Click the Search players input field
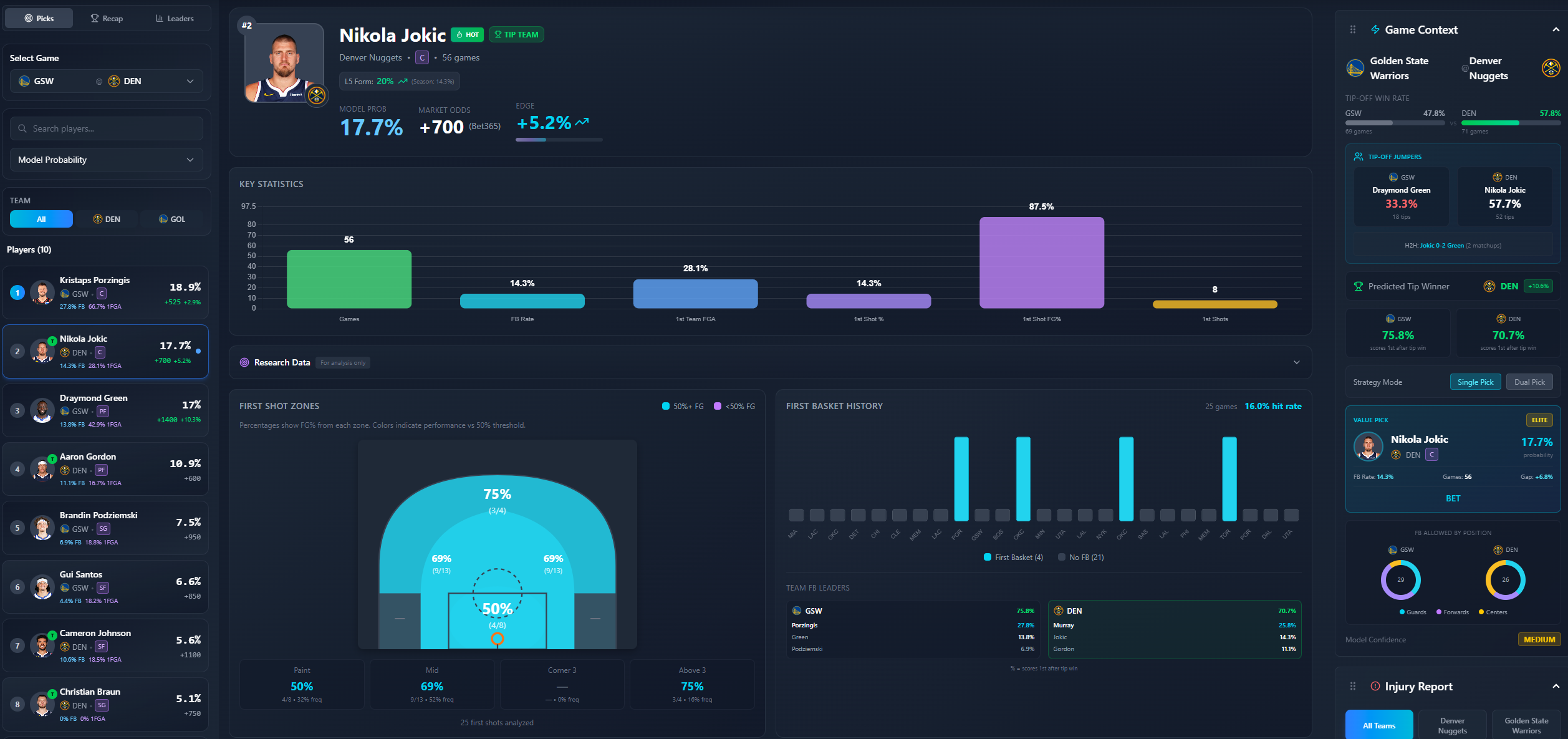Viewport: 1568px width, 739px height. pos(107,128)
